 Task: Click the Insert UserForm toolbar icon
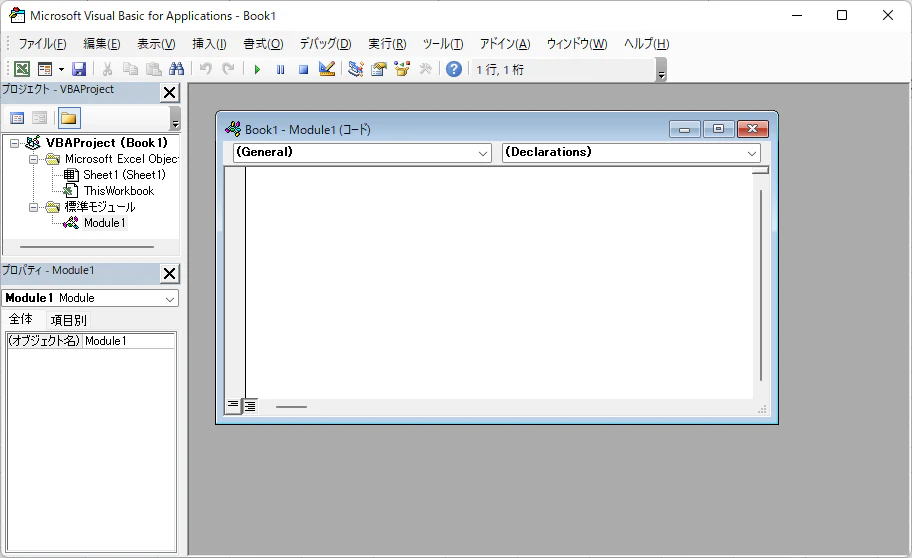click(45, 69)
